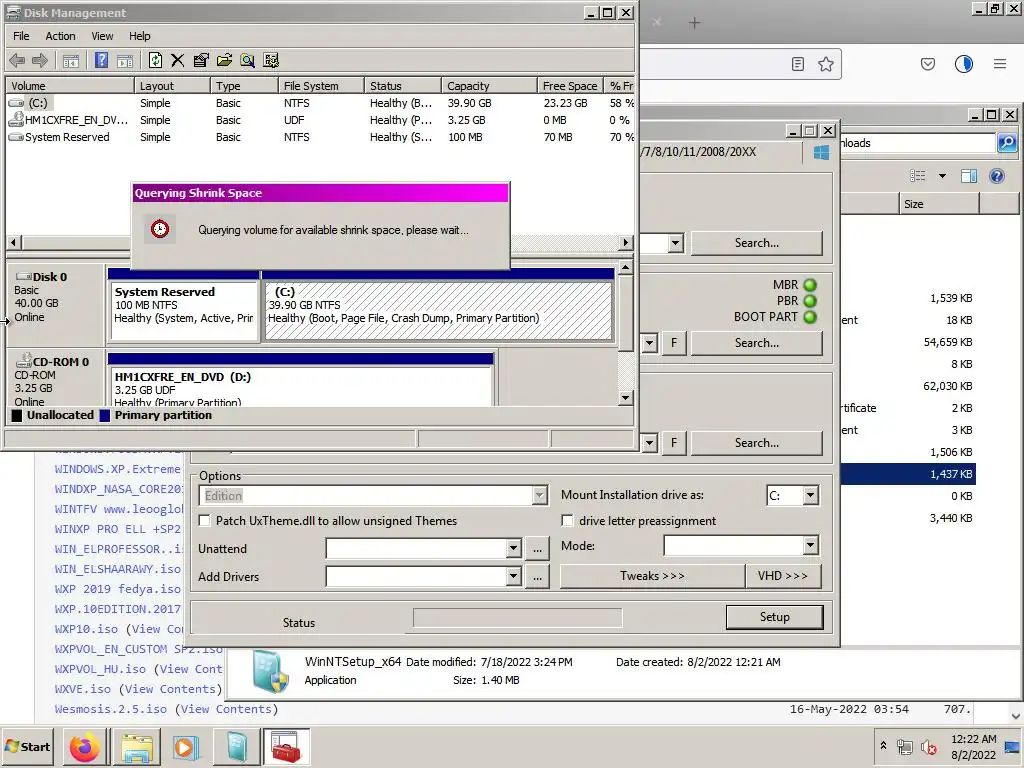Image resolution: width=1024 pixels, height=768 pixels.
Task: Sort by the Free Space column header
Action: (570, 86)
